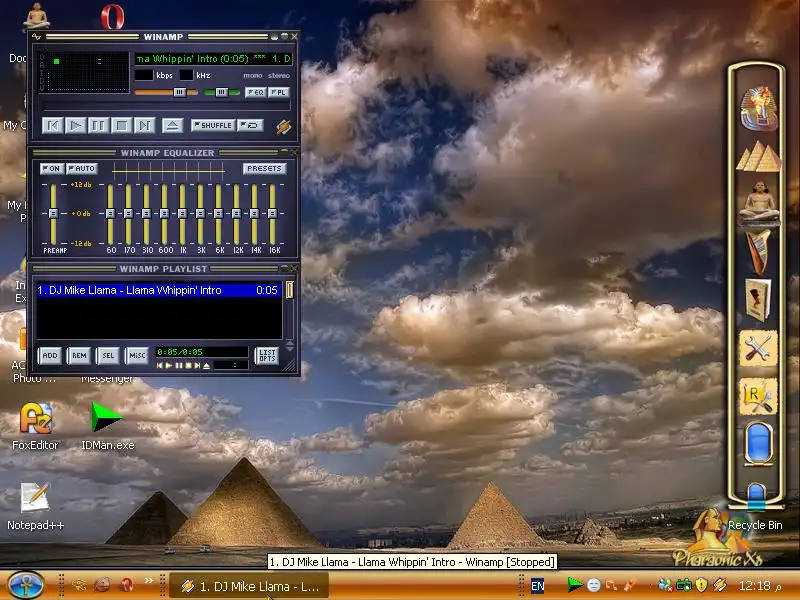Click the 16K equalizer band slider

[272, 214]
